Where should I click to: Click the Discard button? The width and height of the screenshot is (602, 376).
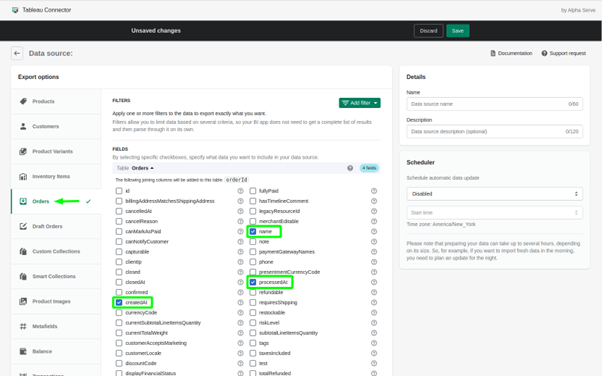(428, 31)
